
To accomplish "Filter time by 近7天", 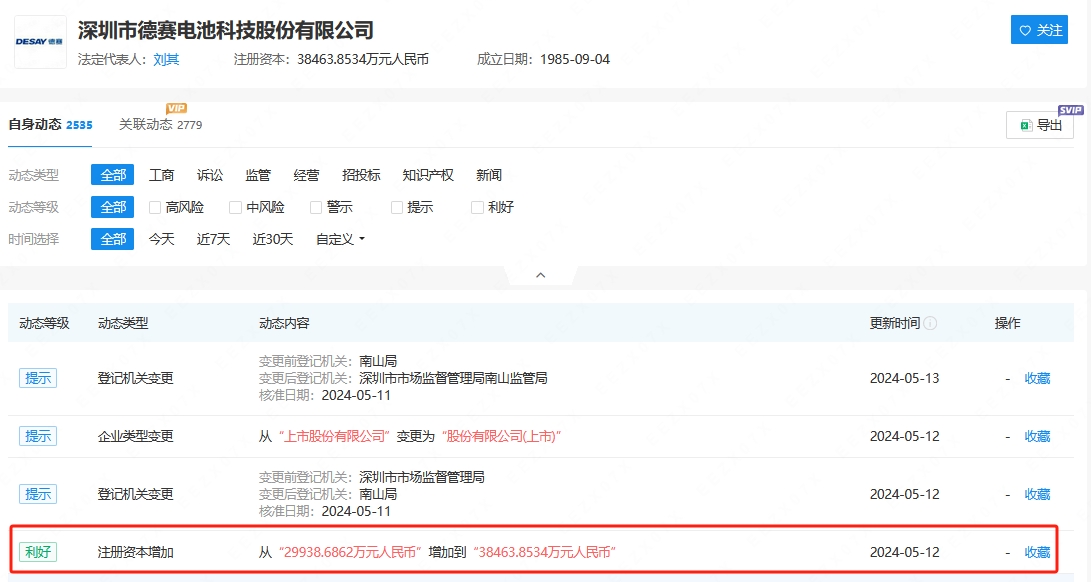I will pyautogui.click(x=213, y=239).
